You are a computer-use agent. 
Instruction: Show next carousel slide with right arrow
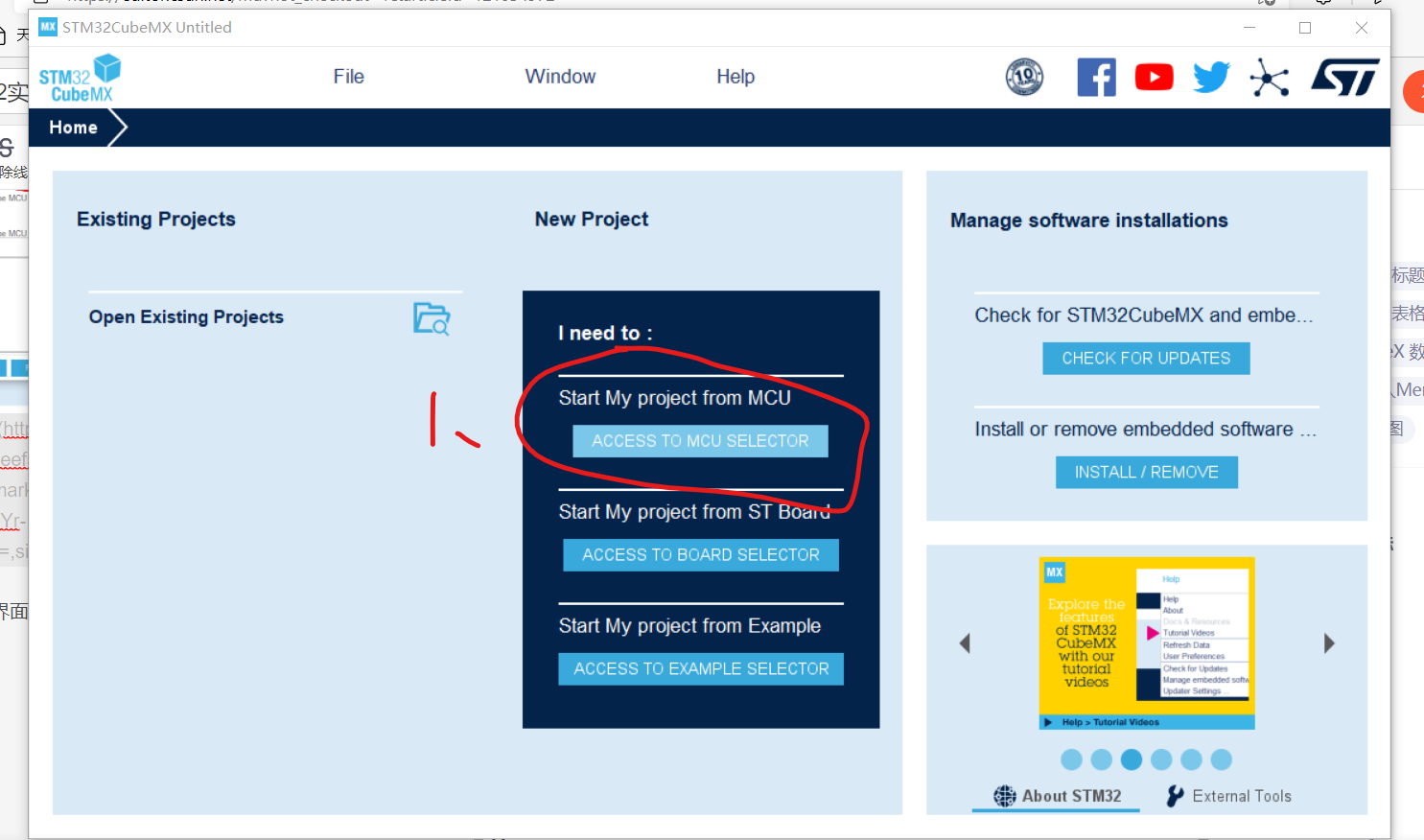(x=1329, y=643)
